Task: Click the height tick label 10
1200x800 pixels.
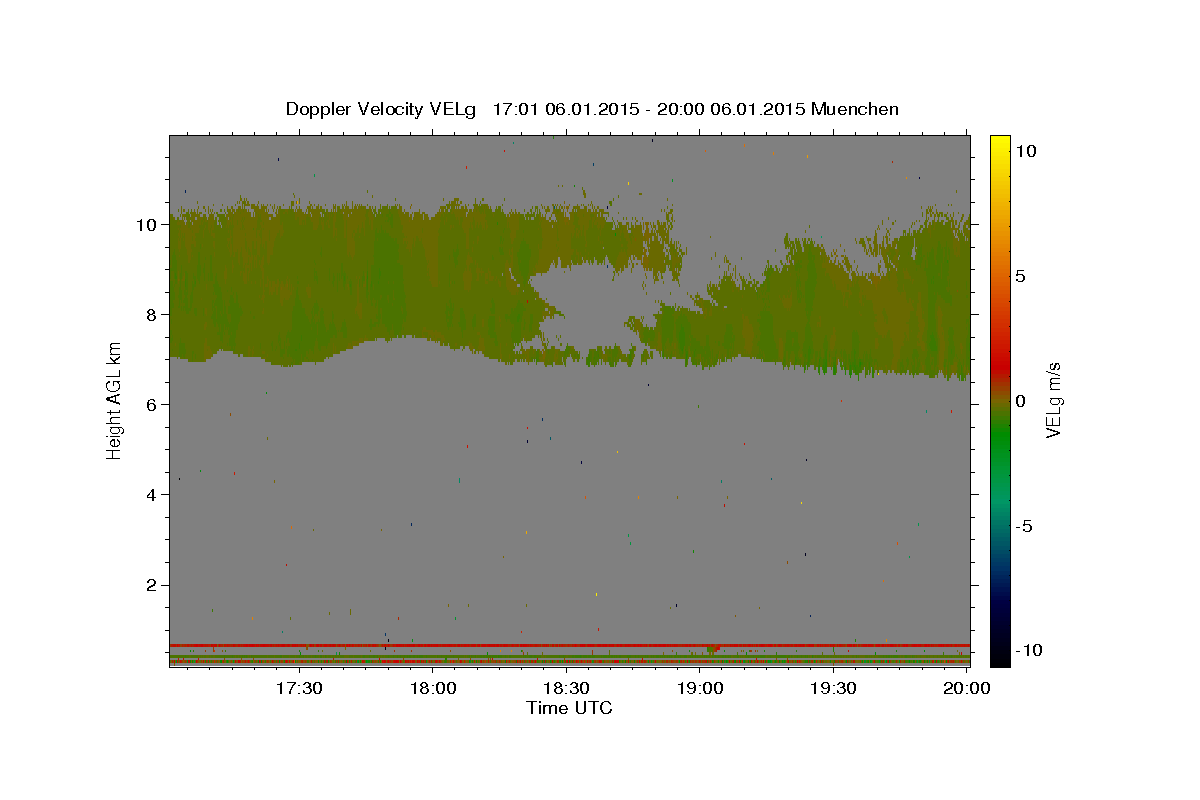Action: pos(147,224)
